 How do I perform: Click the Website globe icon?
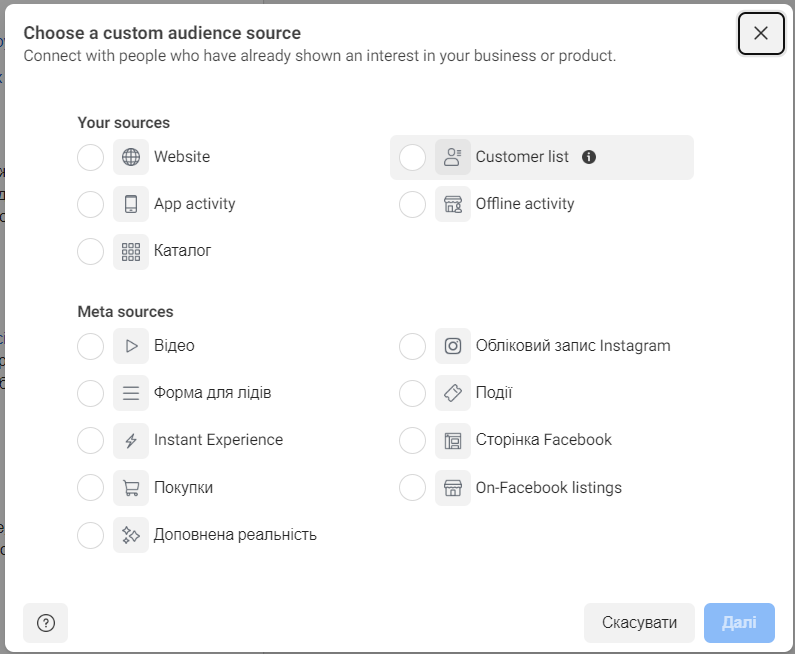pos(131,157)
